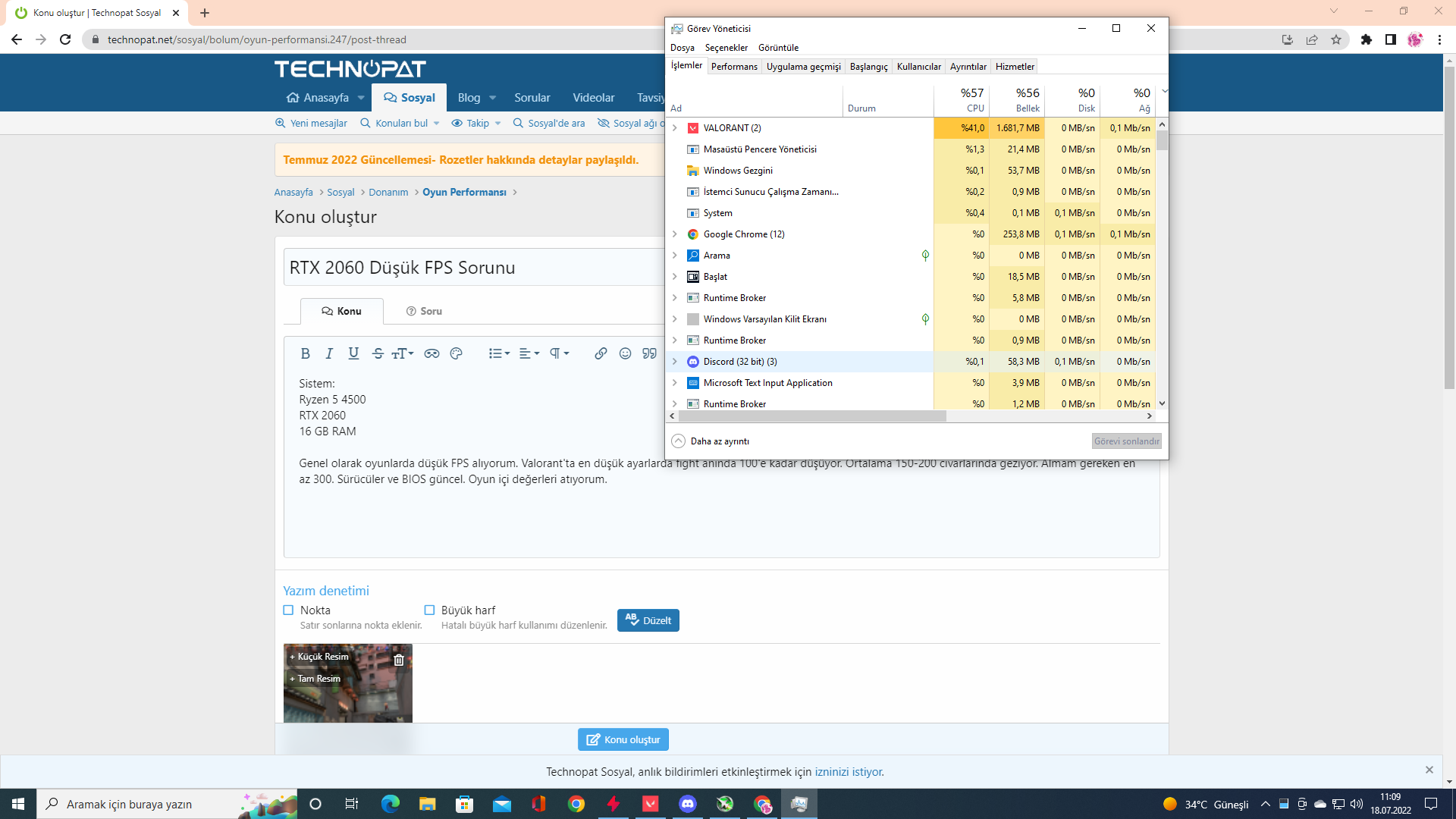Click the strikethrough icon in the toolbar

(378, 353)
